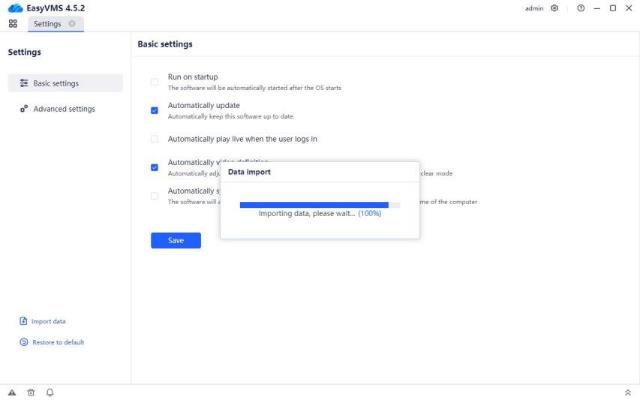The width and height of the screenshot is (640, 400).
Task: Click the alarm warning triangle icon
Action: coord(12,392)
